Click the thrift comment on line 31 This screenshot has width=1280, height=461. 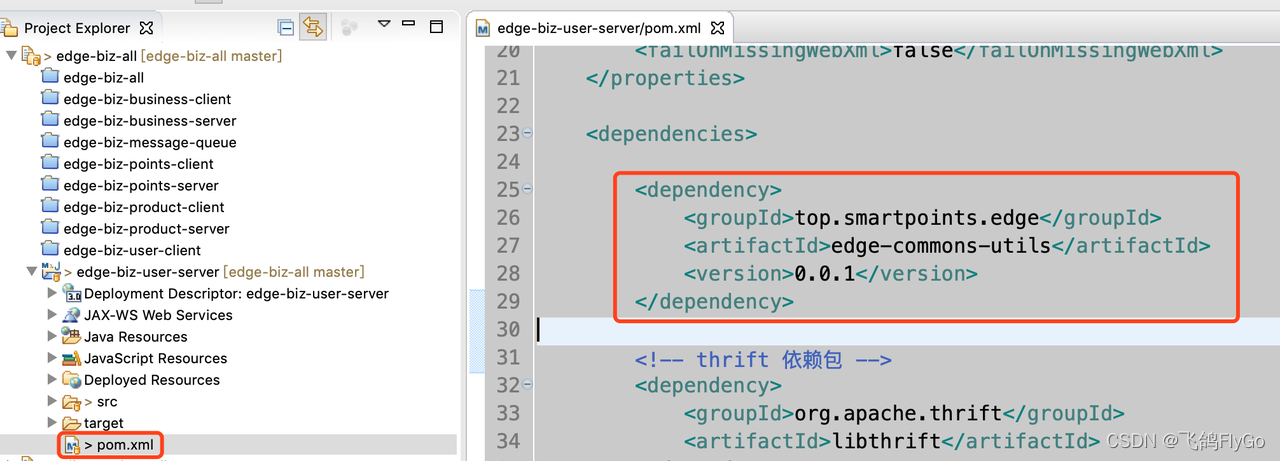point(762,358)
